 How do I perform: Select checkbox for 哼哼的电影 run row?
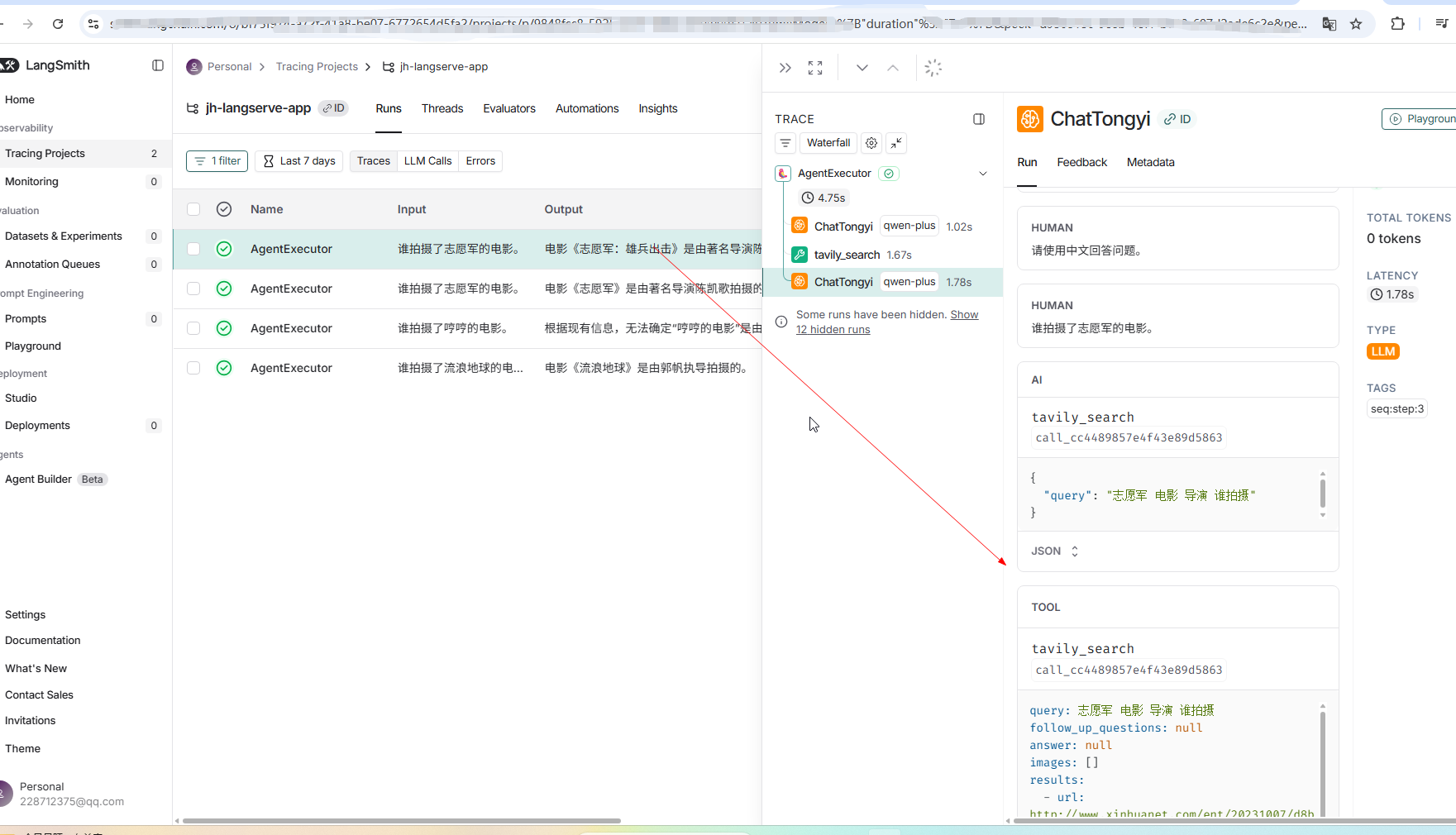click(193, 328)
